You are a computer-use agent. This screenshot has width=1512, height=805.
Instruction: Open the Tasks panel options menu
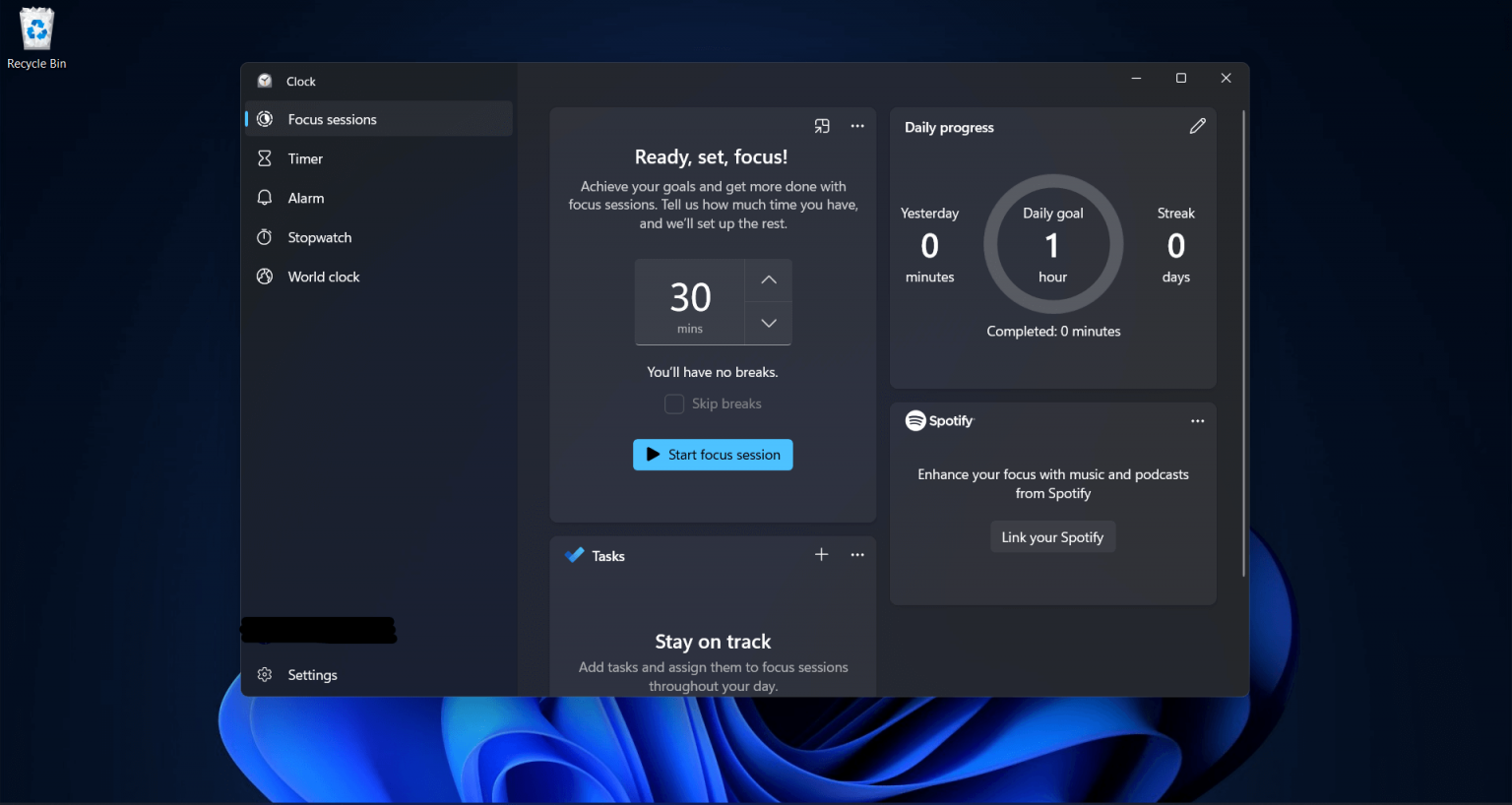click(x=857, y=554)
